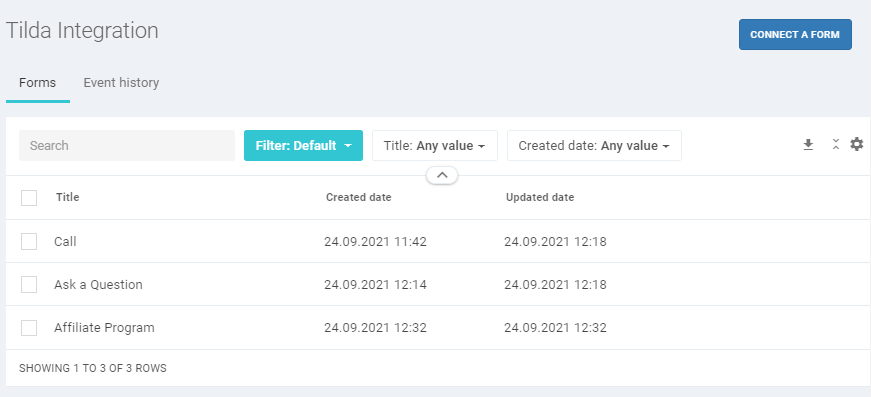This screenshot has width=871, height=397.
Task: Select the Ask a Question row checkbox
Action: tap(29, 284)
